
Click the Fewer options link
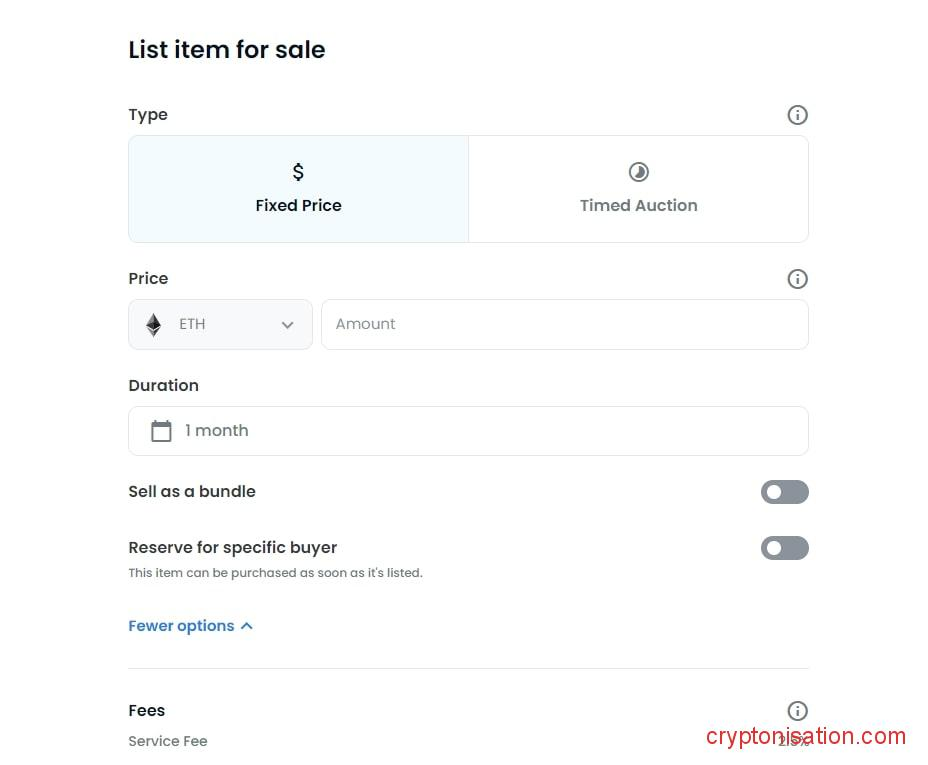pos(181,626)
